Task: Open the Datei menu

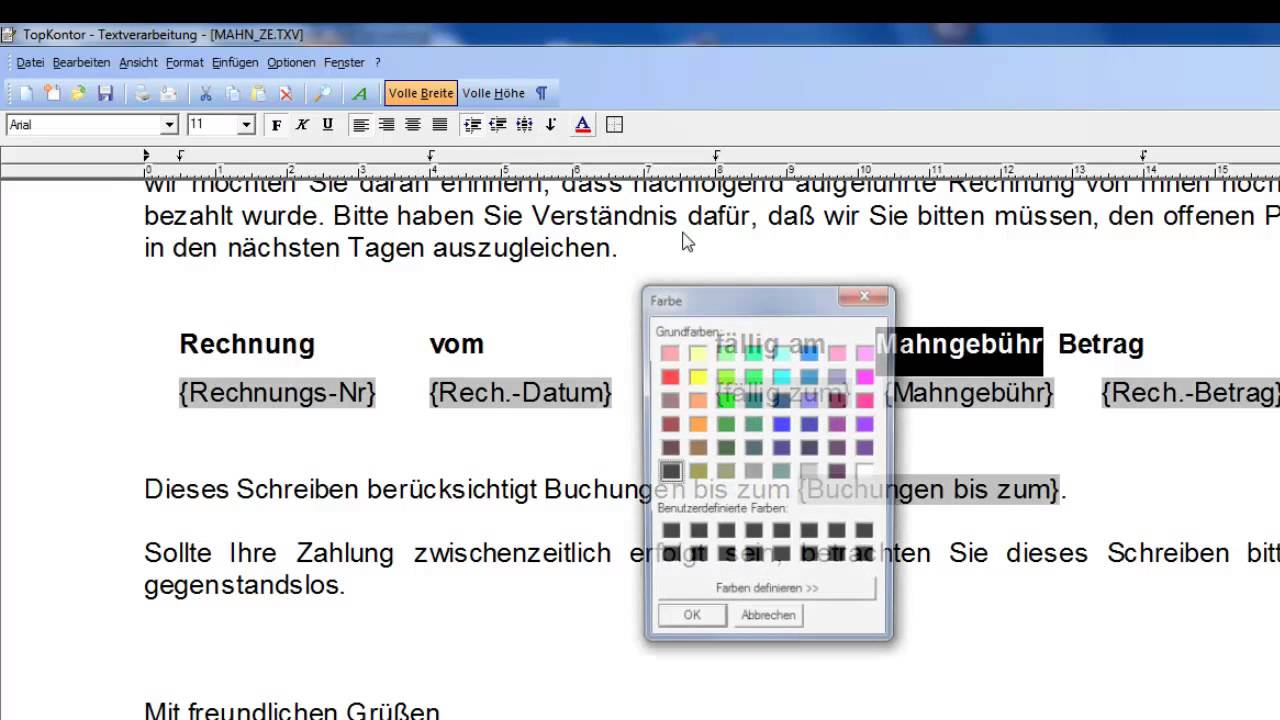Action: (x=30, y=62)
